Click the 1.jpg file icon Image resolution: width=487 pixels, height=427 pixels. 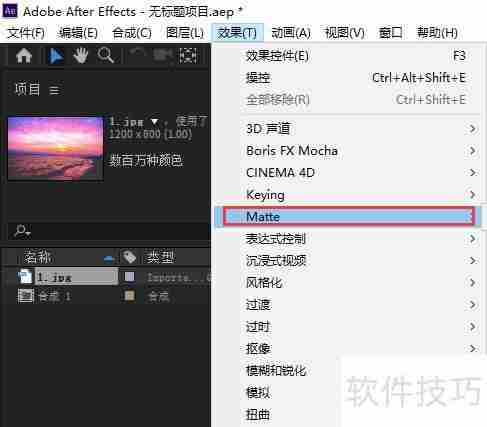pos(25,277)
